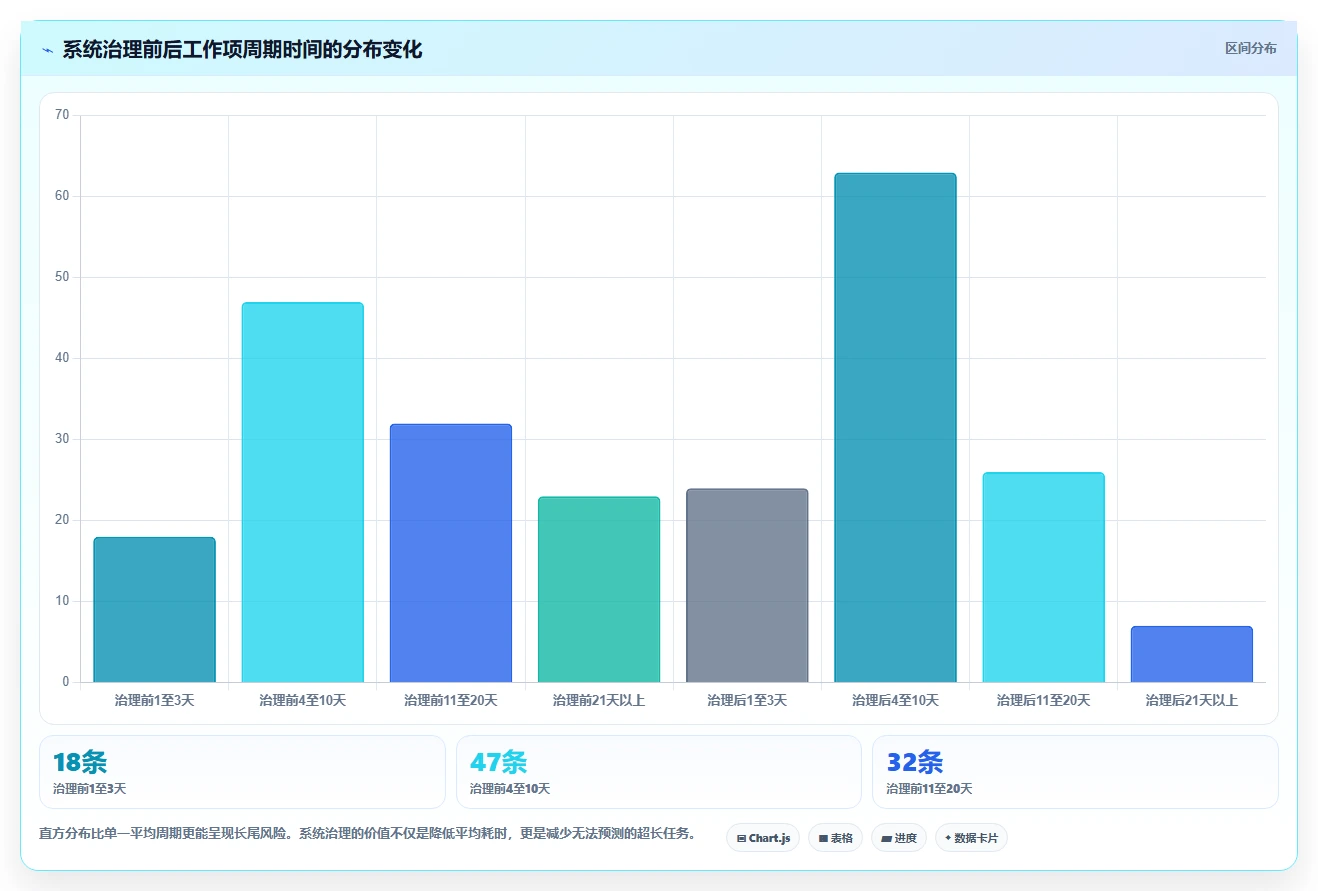
Task: Click the chart title 系统治理前后工作项周期时间的分布变化
Action: pyautogui.click(x=242, y=50)
